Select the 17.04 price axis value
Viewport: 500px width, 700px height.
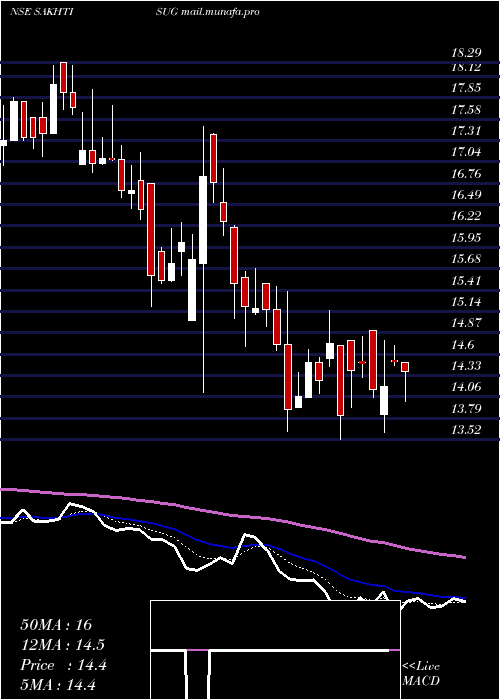(466, 153)
